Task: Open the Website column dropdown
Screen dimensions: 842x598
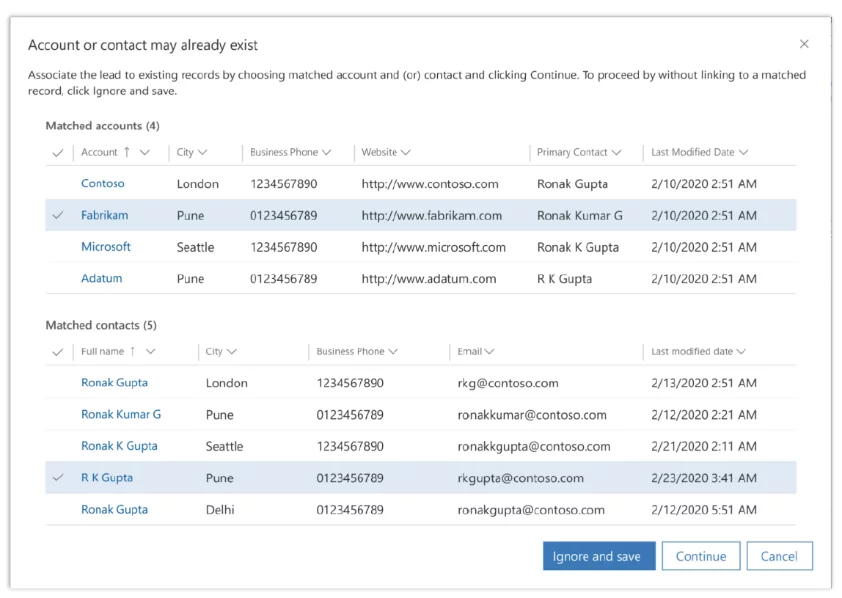Action: [x=405, y=152]
